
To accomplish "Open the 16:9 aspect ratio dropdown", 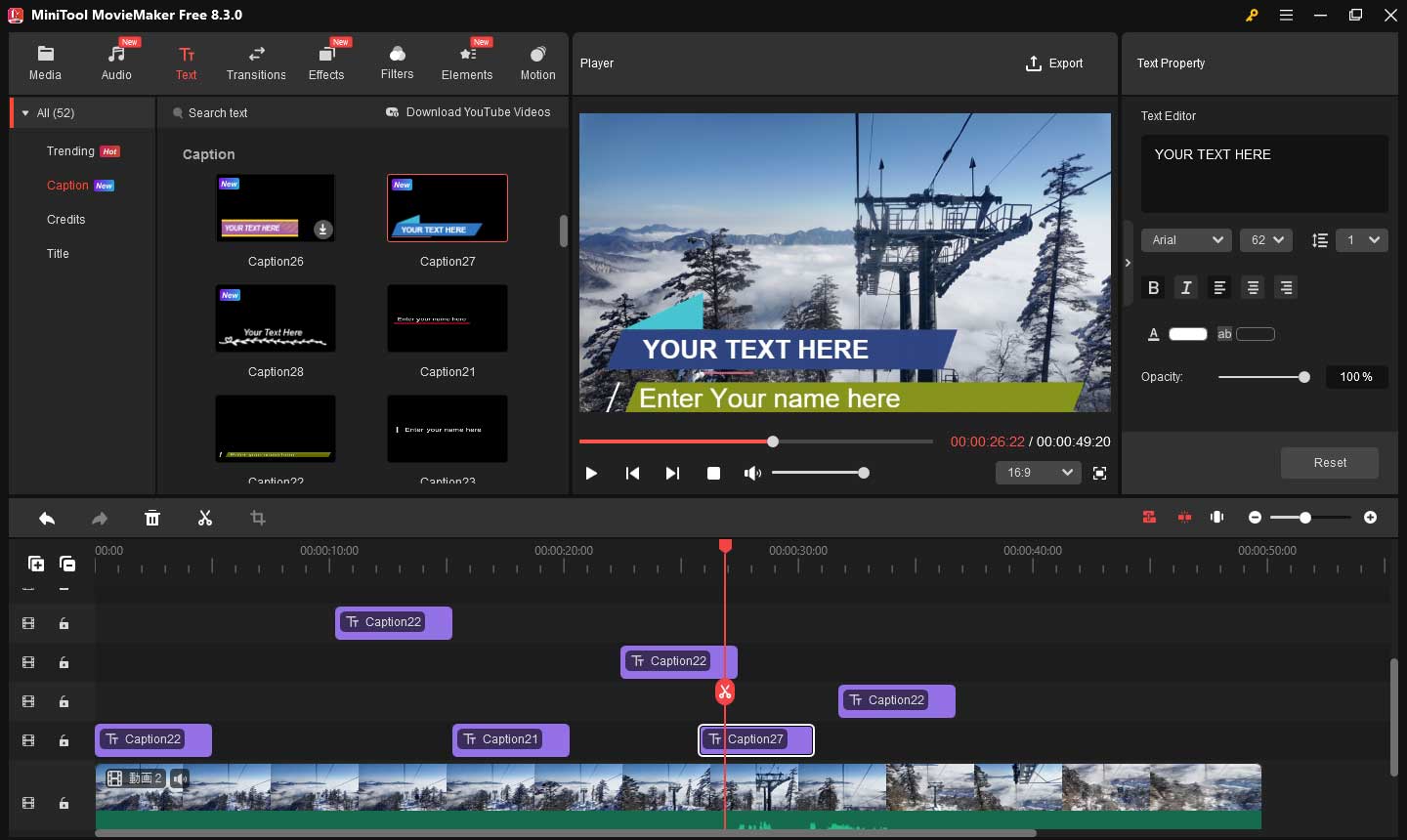I will [1038, 473].
